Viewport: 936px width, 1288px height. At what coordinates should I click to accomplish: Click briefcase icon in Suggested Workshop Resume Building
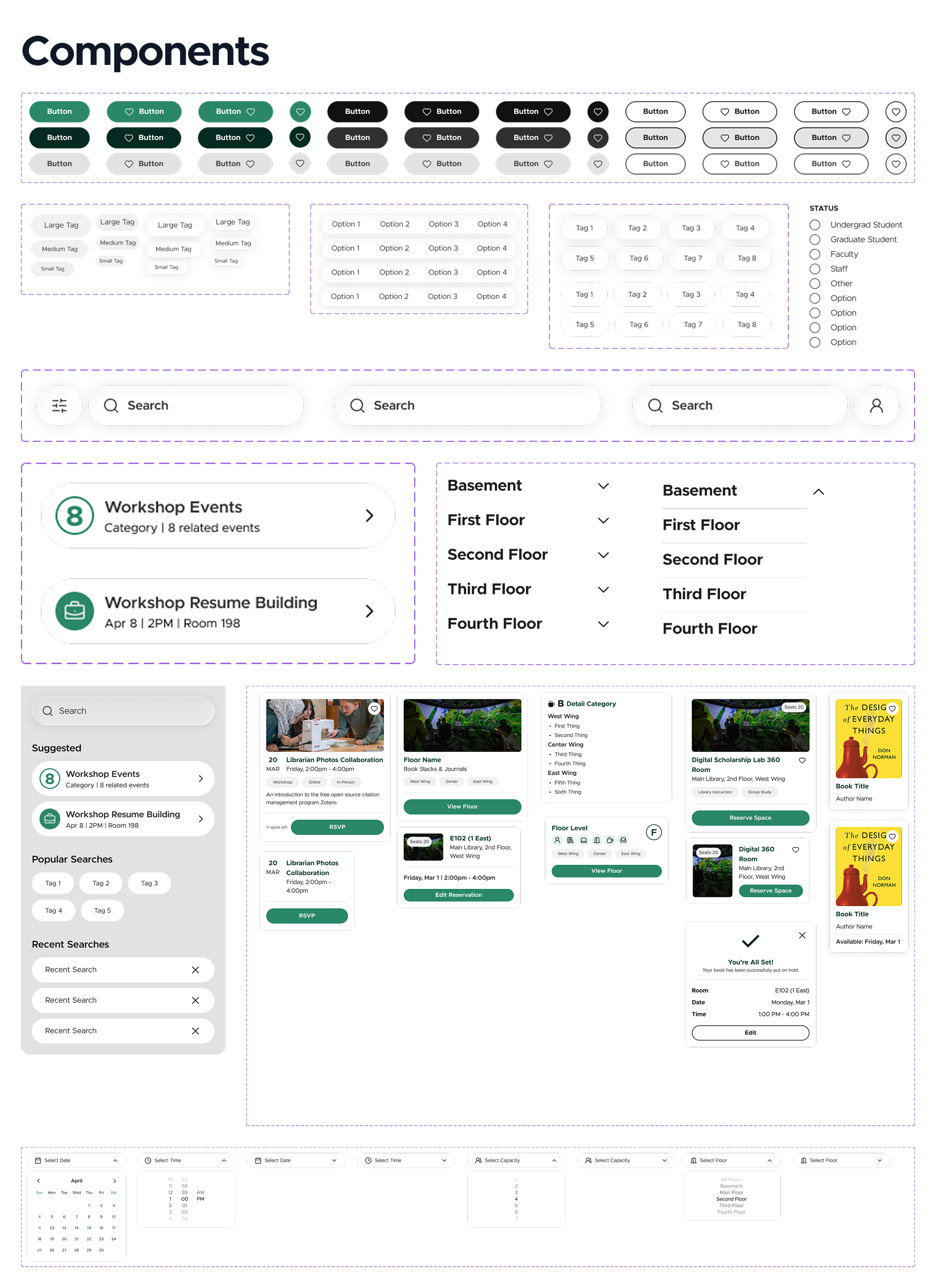pyautogui.click(x=50, y=819)
